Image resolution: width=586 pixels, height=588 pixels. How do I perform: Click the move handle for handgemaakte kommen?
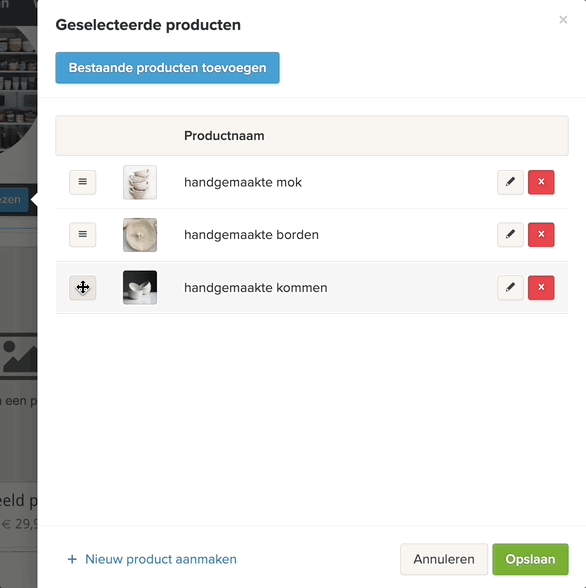coord(82,288)
